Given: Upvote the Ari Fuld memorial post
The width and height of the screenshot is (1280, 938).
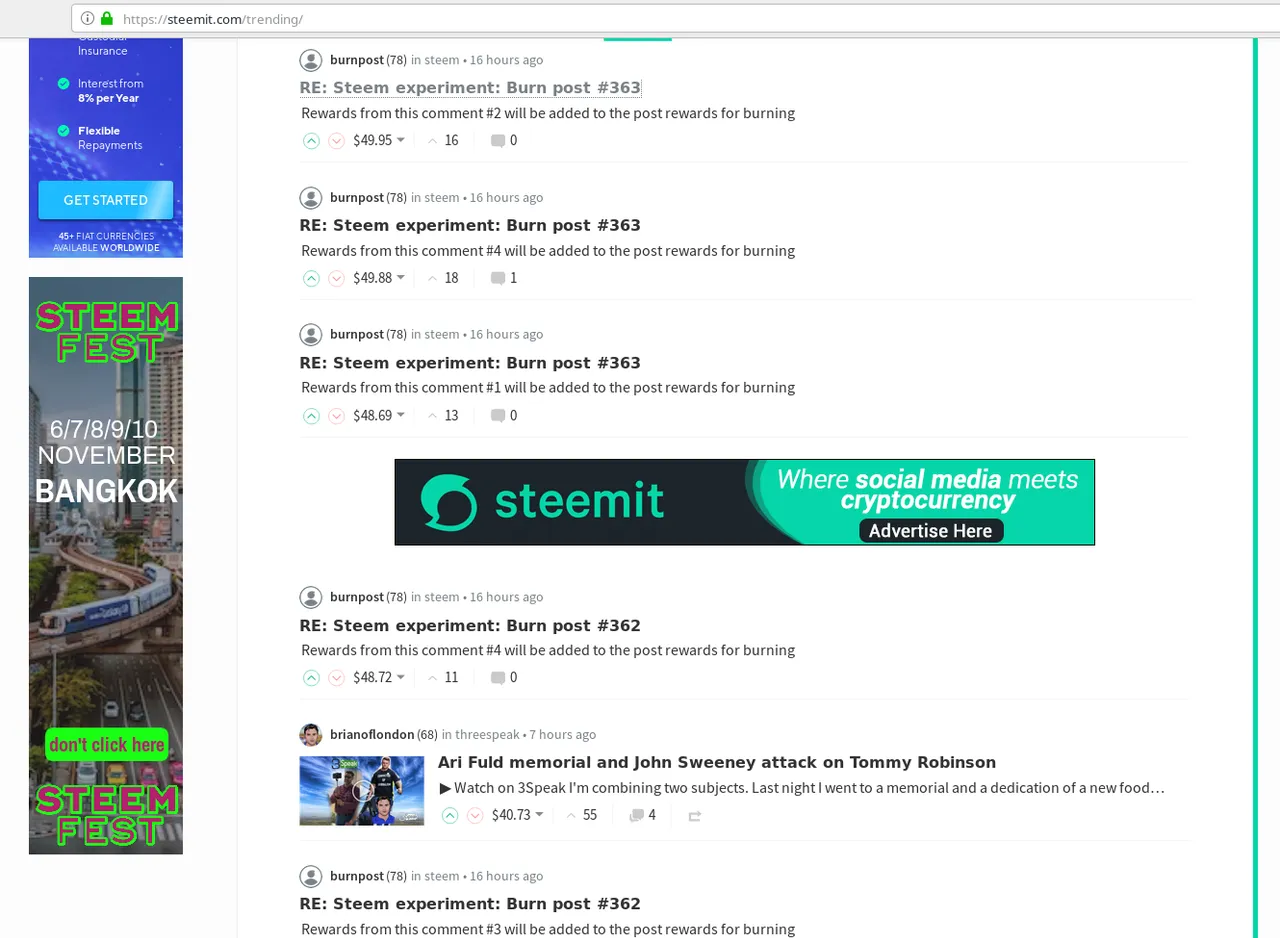Looking at the screenshot, I should point(450,816).
